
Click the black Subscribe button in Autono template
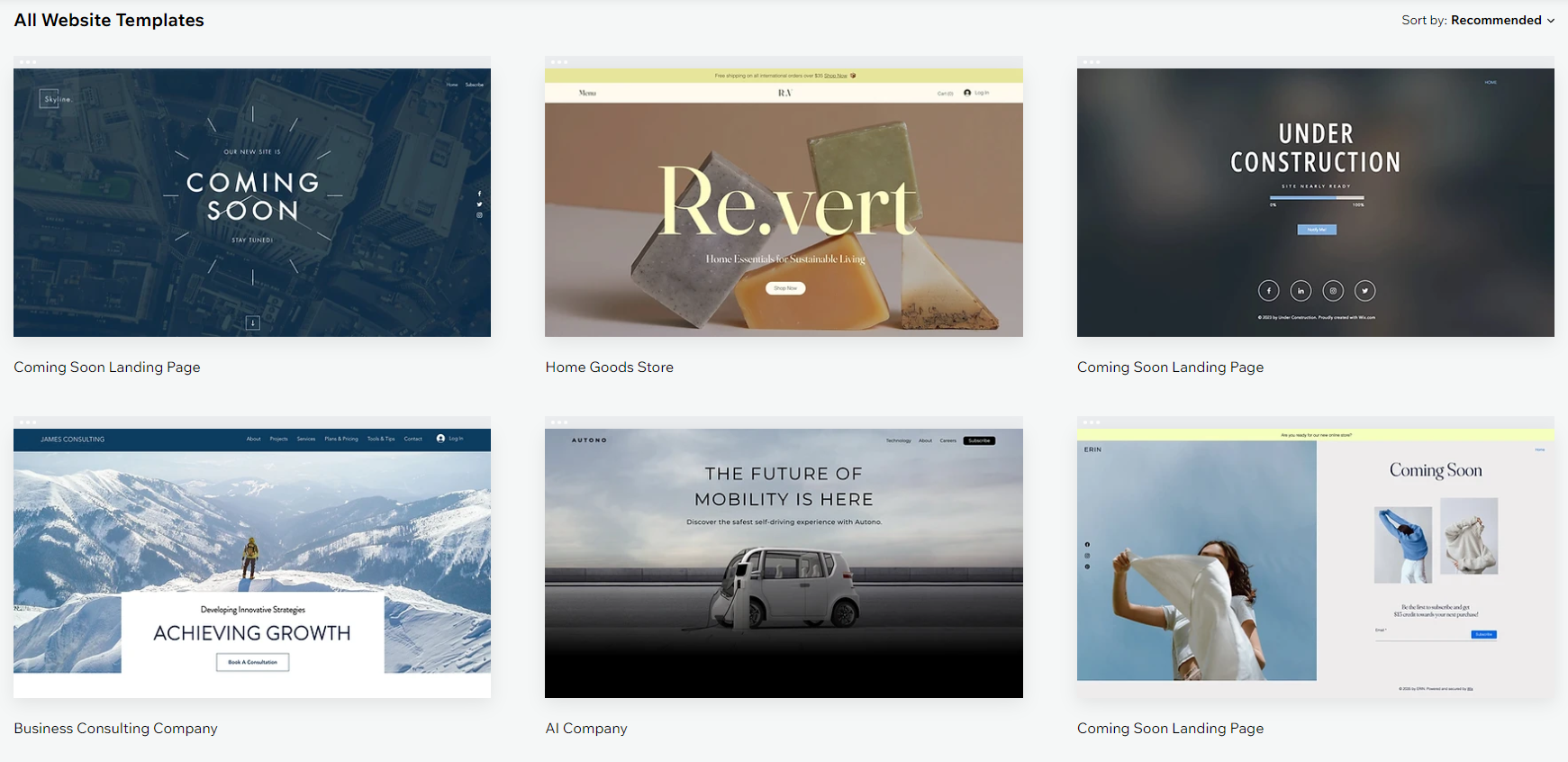979,440
